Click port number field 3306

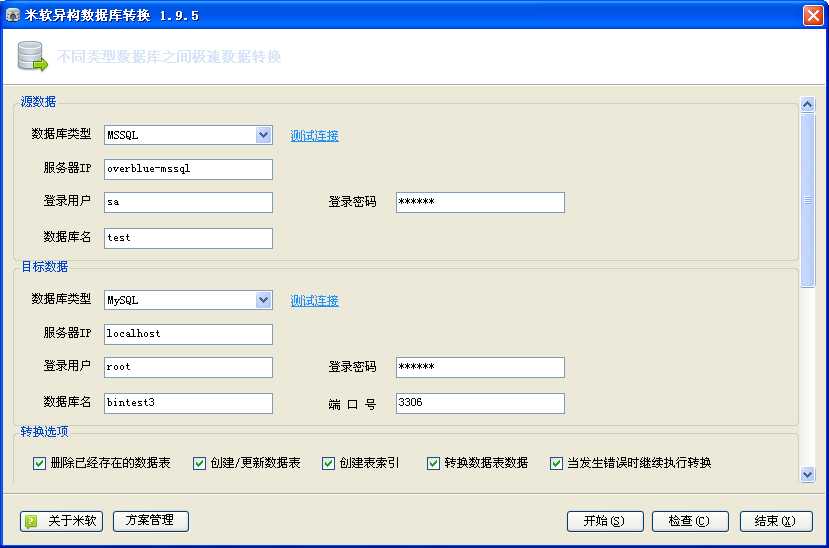click(480, 403)
